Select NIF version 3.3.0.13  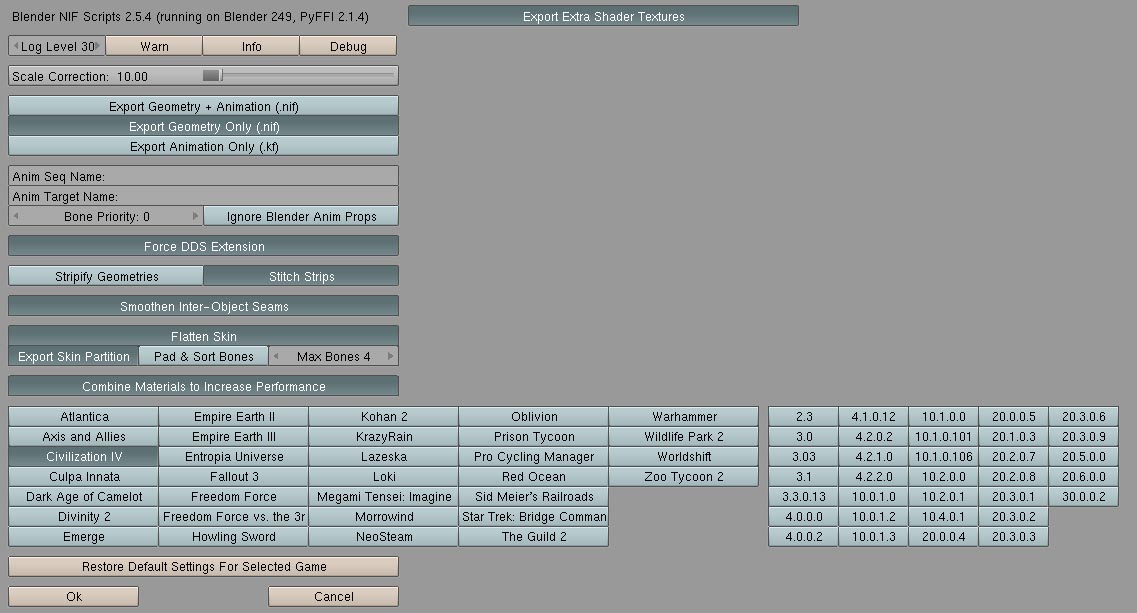click(x=803, y=496)
